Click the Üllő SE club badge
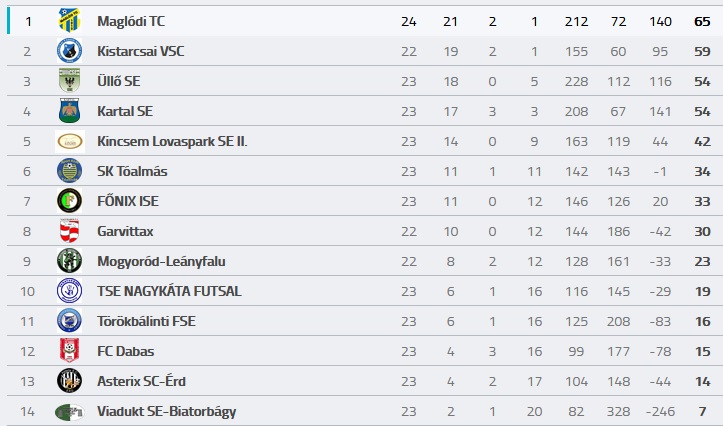 (70, 81)
